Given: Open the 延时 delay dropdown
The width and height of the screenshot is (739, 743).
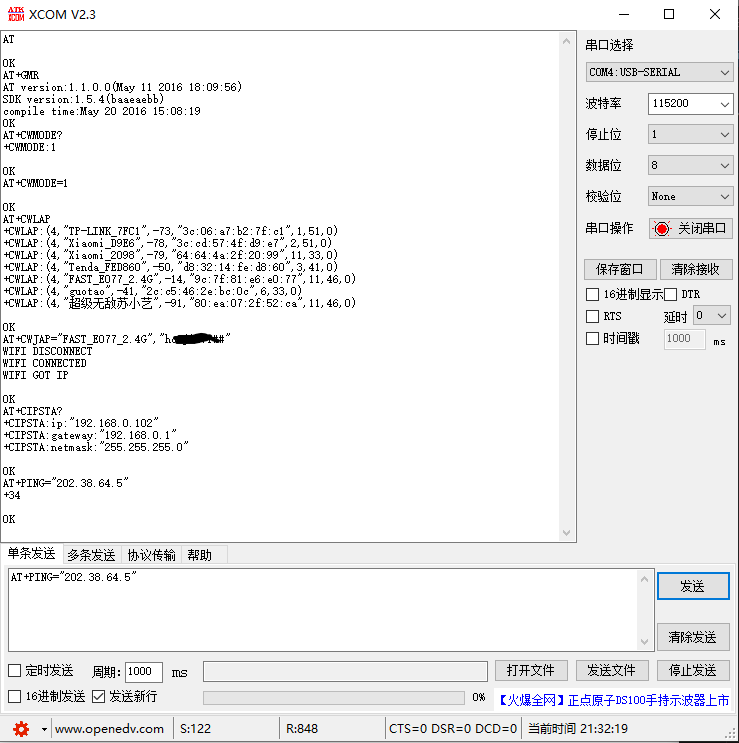Looking at the screenshot, I should pyautogui.click(x=712, y=316).
